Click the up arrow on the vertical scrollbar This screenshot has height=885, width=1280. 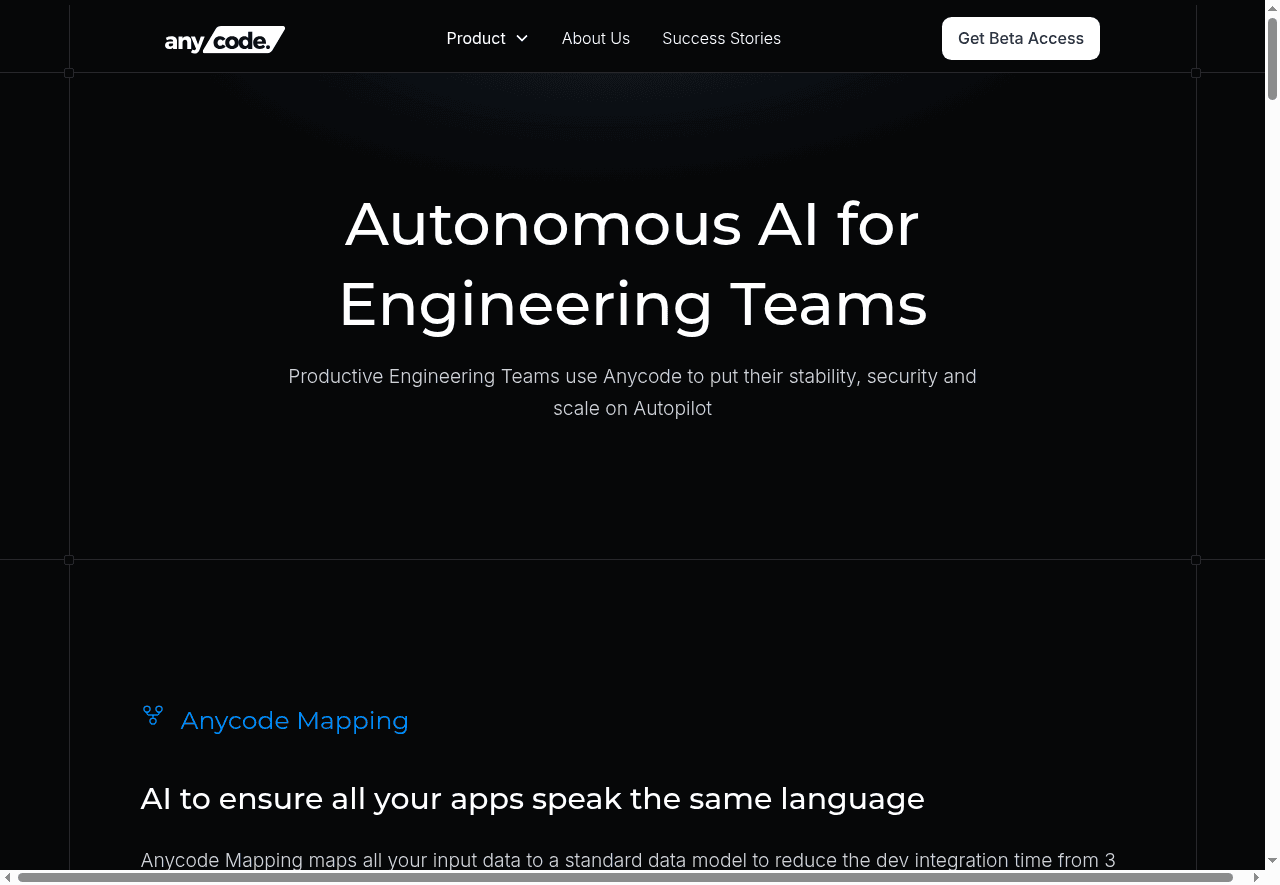(1271, 8)
